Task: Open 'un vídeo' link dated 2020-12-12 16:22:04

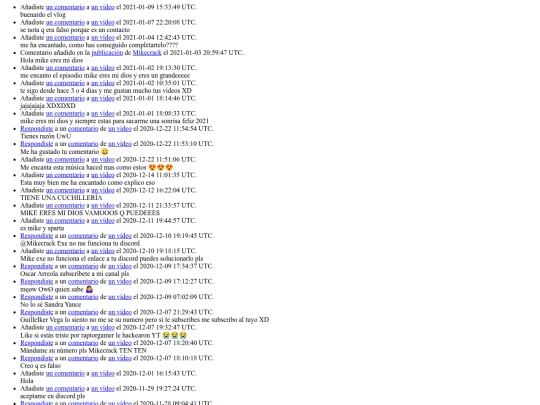Action: 103,190
